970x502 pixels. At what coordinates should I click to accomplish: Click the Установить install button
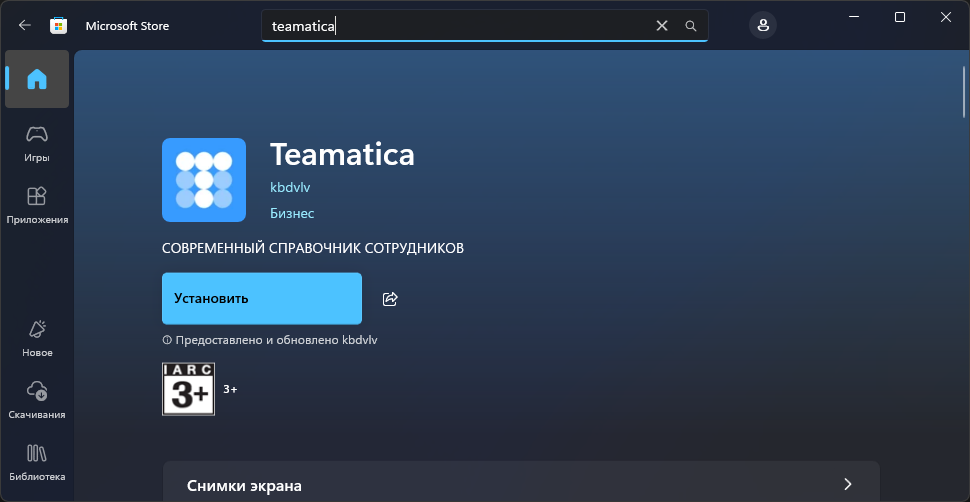tap(262, 298)
